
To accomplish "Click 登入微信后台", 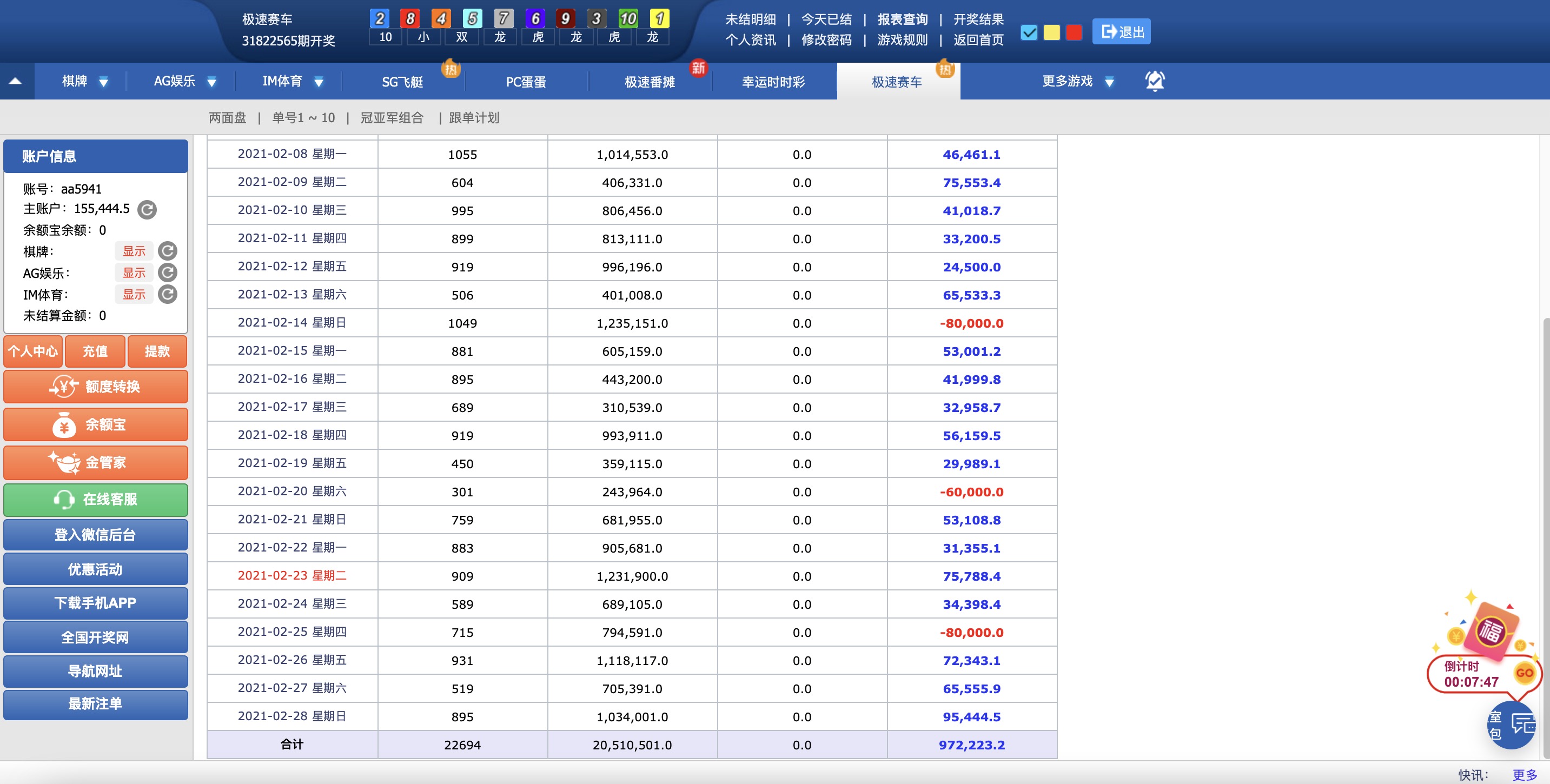I will pyautogui.click(x=96, y=535).
